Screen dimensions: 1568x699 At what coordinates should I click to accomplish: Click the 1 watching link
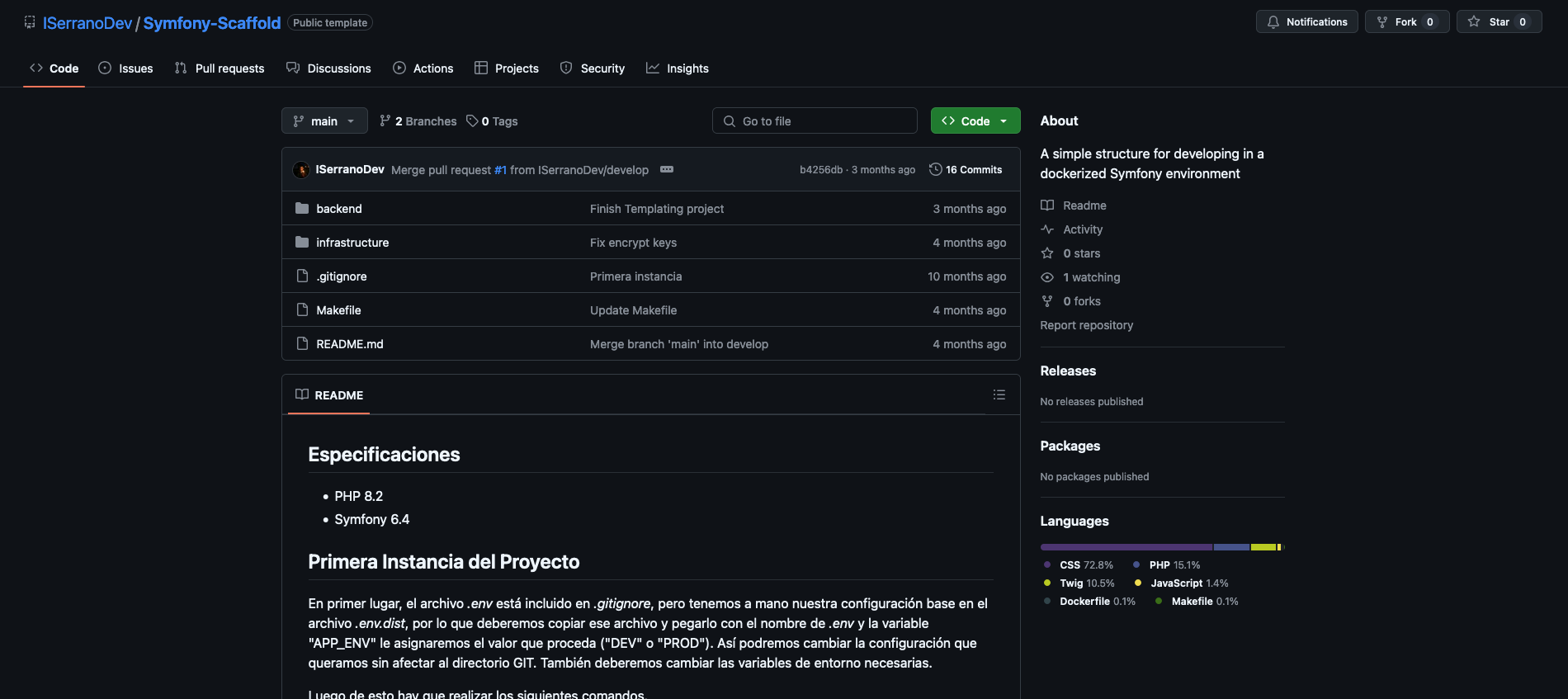click(1080, 277)
